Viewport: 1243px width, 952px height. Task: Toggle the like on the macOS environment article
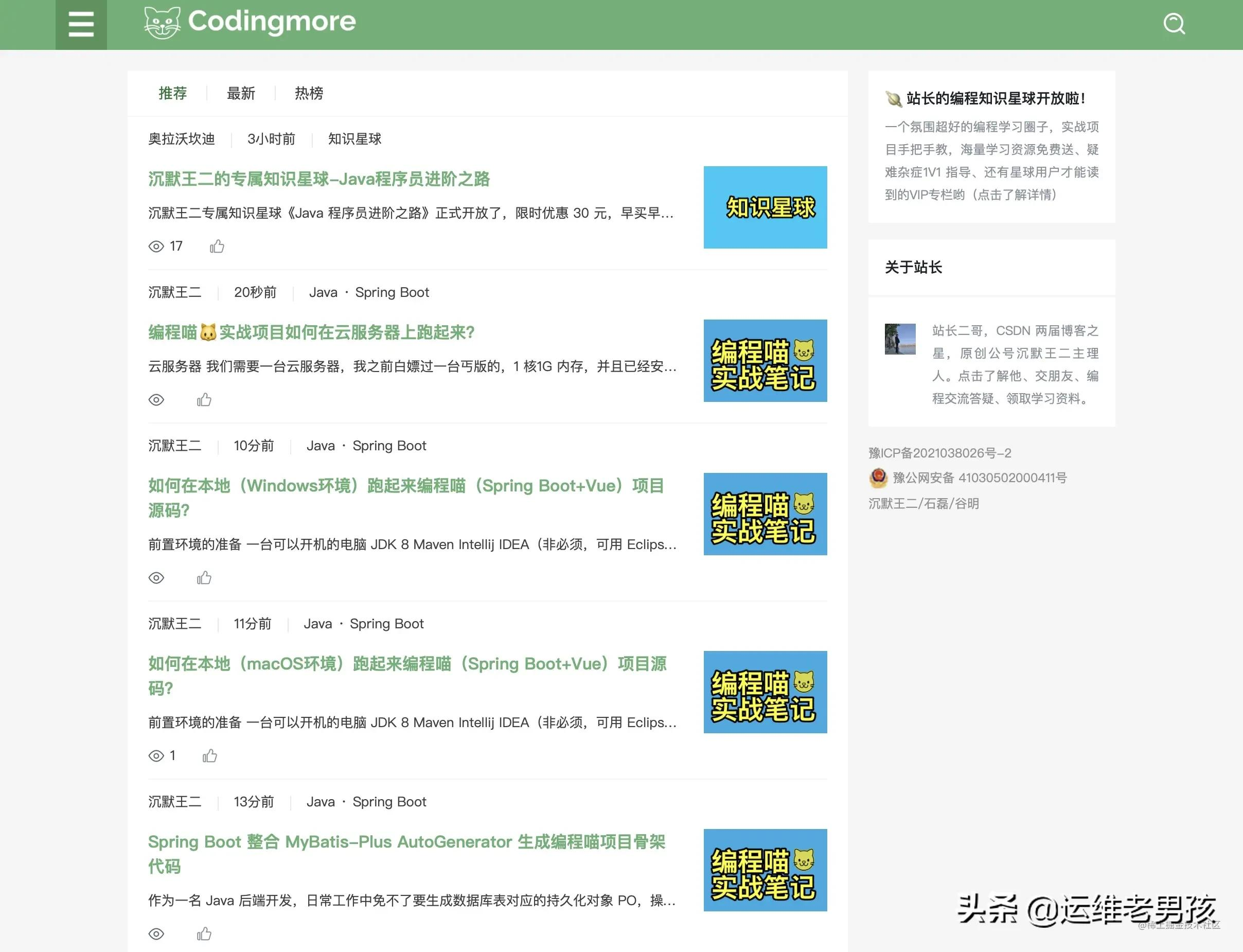click(210, 755)
